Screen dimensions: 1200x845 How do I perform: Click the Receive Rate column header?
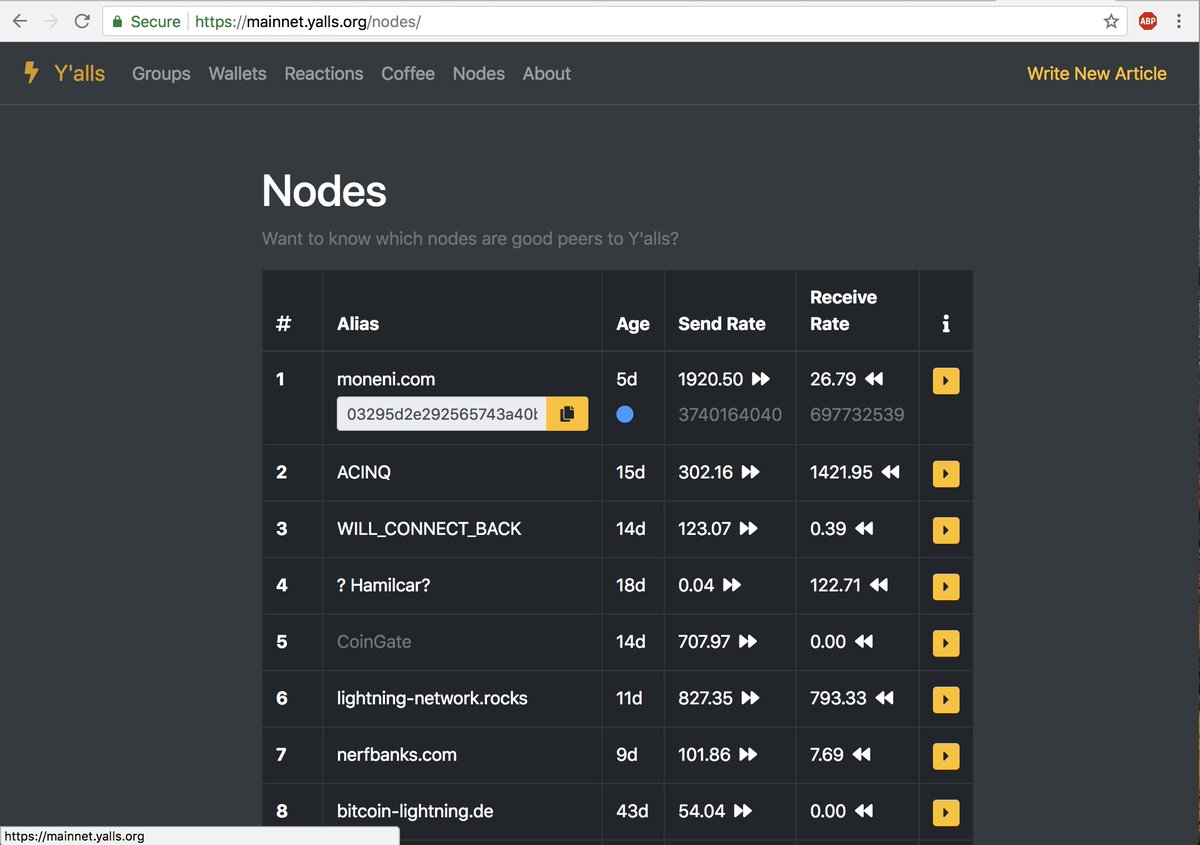pyautogui.click(x=843, y=310)
